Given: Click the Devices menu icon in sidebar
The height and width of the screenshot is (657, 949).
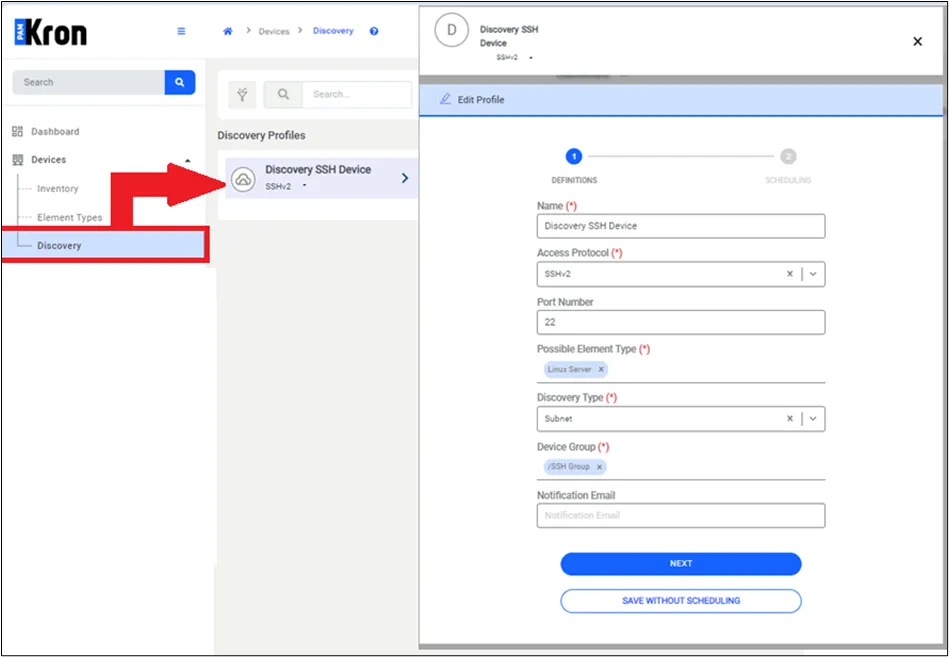Looking at the screenshot, I should (18, 160).
